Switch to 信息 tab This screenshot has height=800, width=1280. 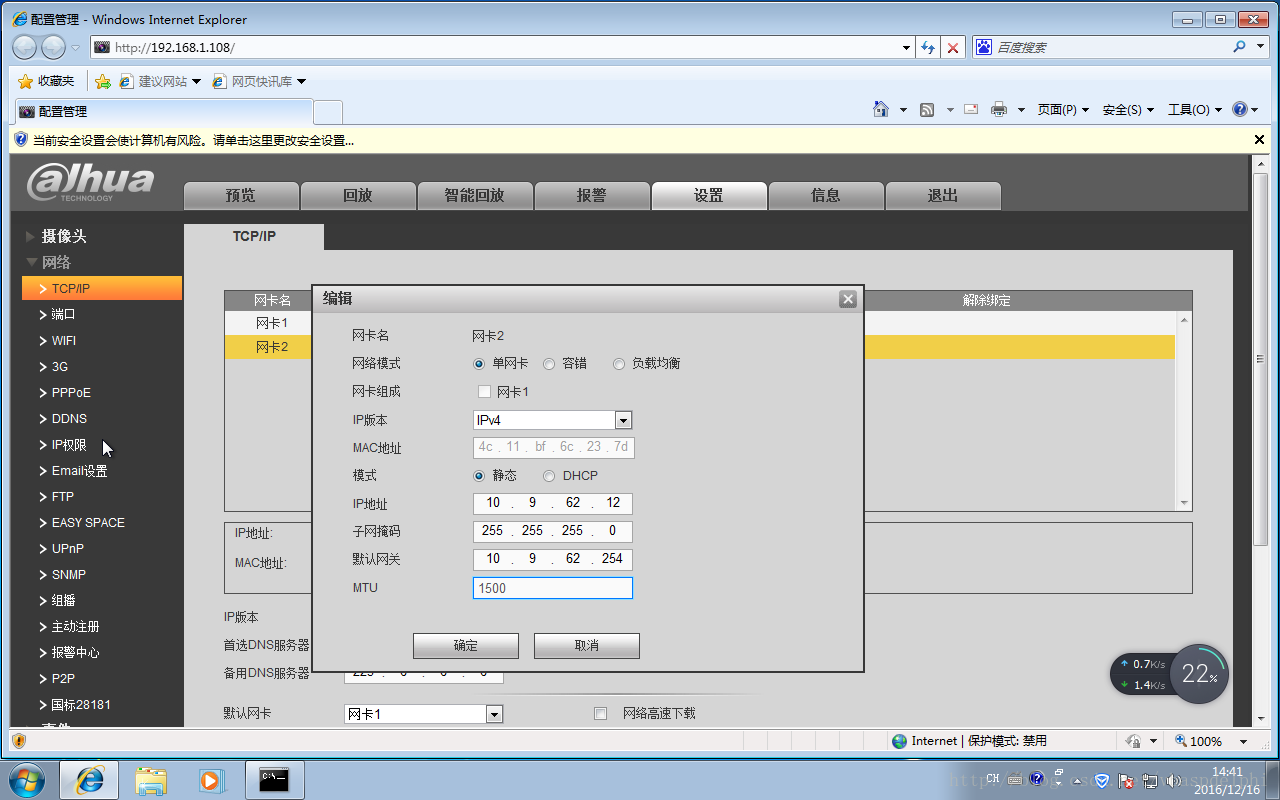coord(826,196)
